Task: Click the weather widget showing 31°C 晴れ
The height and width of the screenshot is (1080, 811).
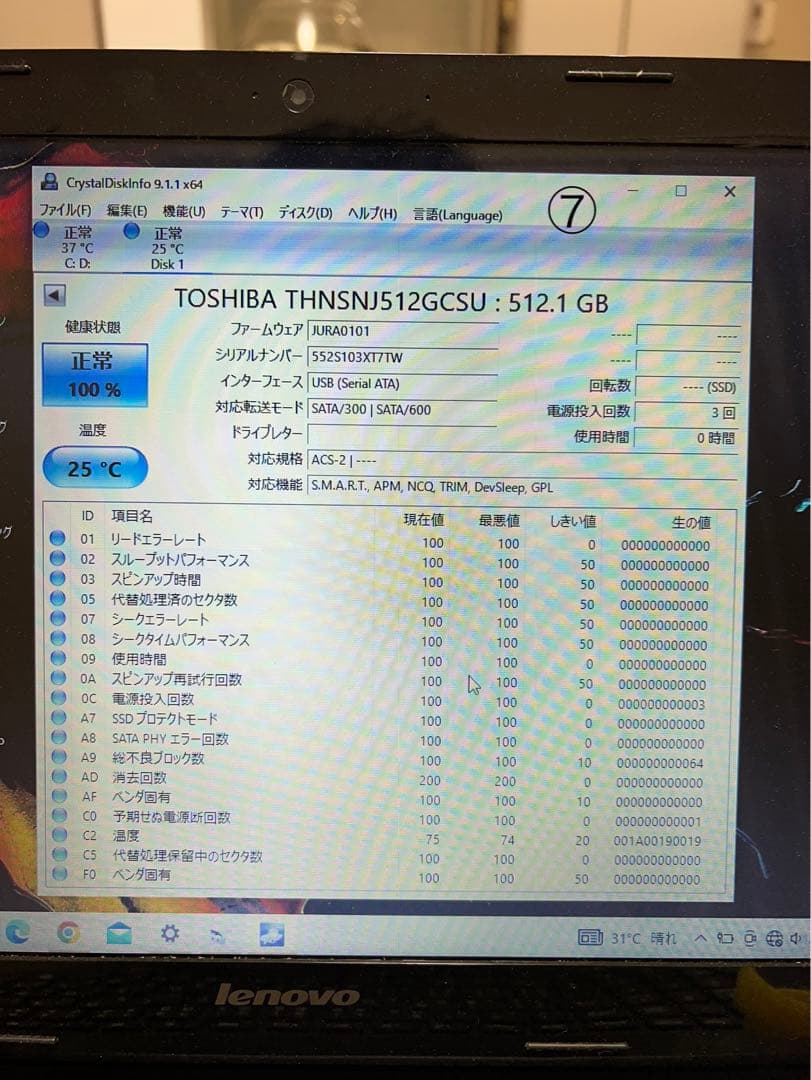Action: point(641,938)
